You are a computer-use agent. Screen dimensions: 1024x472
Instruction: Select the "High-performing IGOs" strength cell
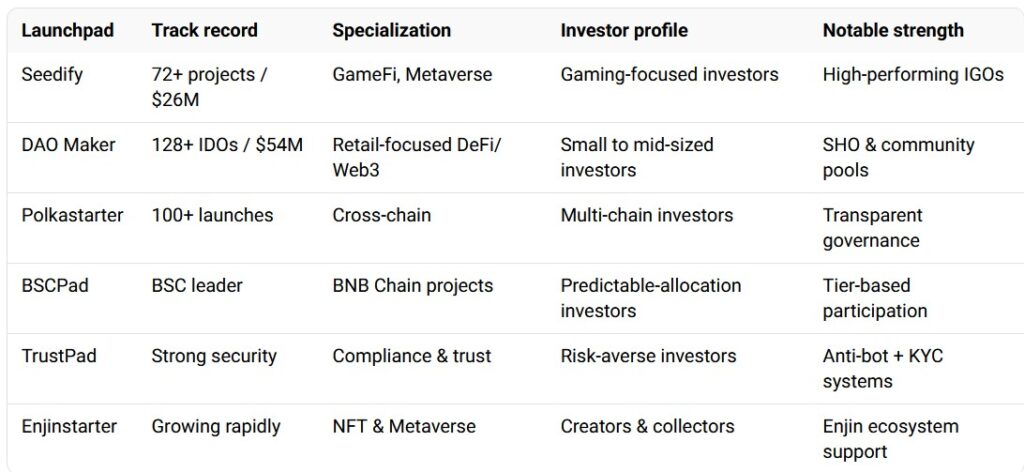pyautogui.click(x=913, y=74)
